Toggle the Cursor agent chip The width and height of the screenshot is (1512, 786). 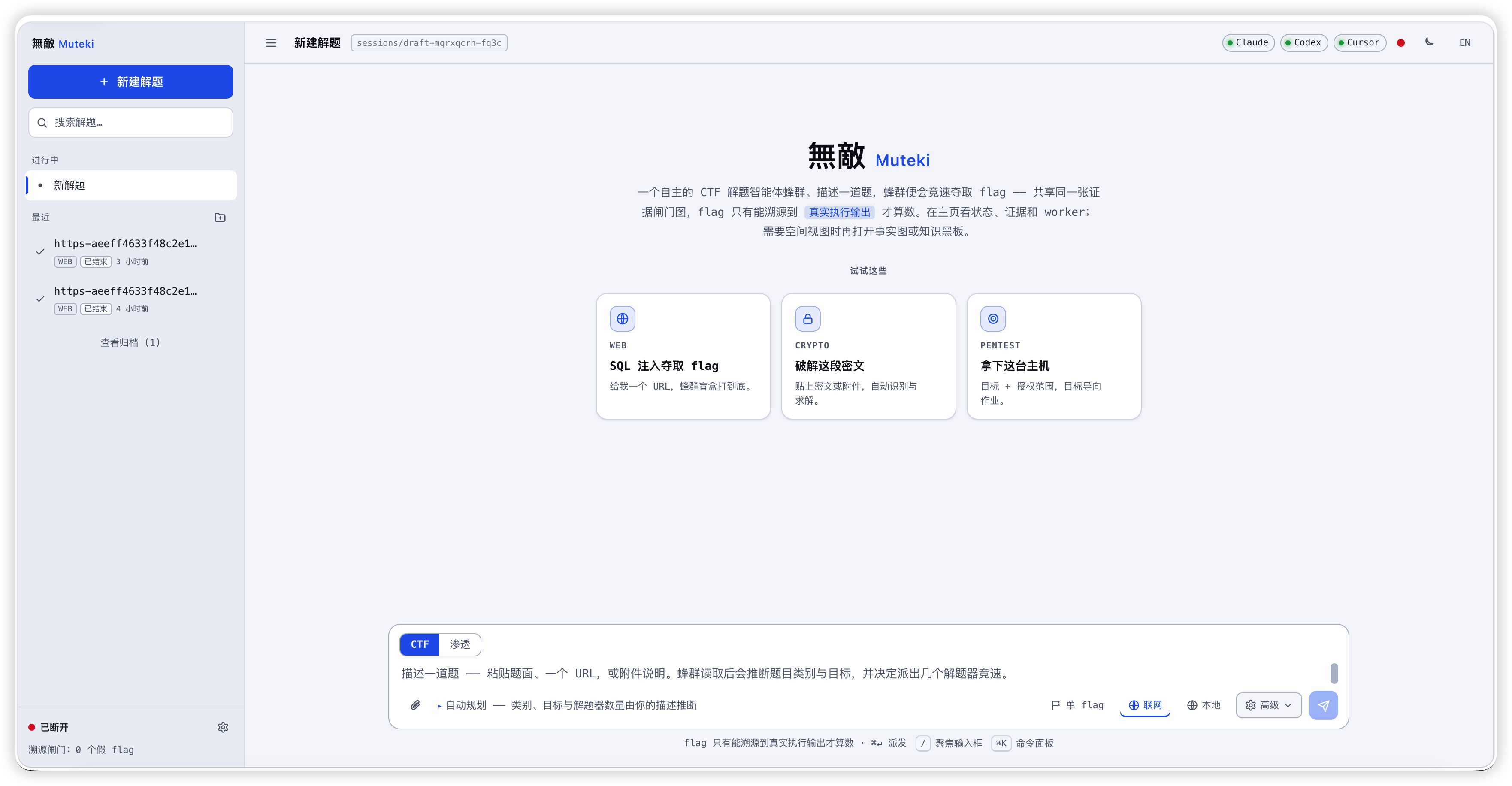(x=1359, y=43)
